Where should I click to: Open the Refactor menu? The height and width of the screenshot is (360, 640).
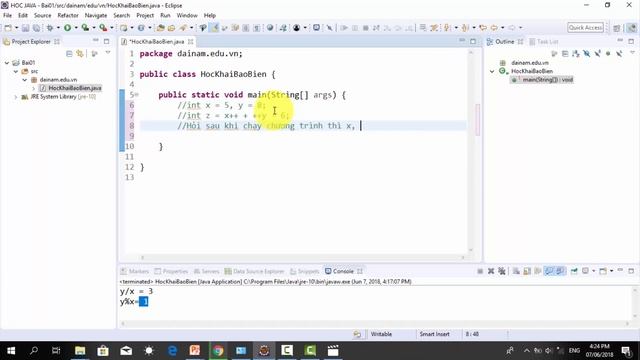68,16
